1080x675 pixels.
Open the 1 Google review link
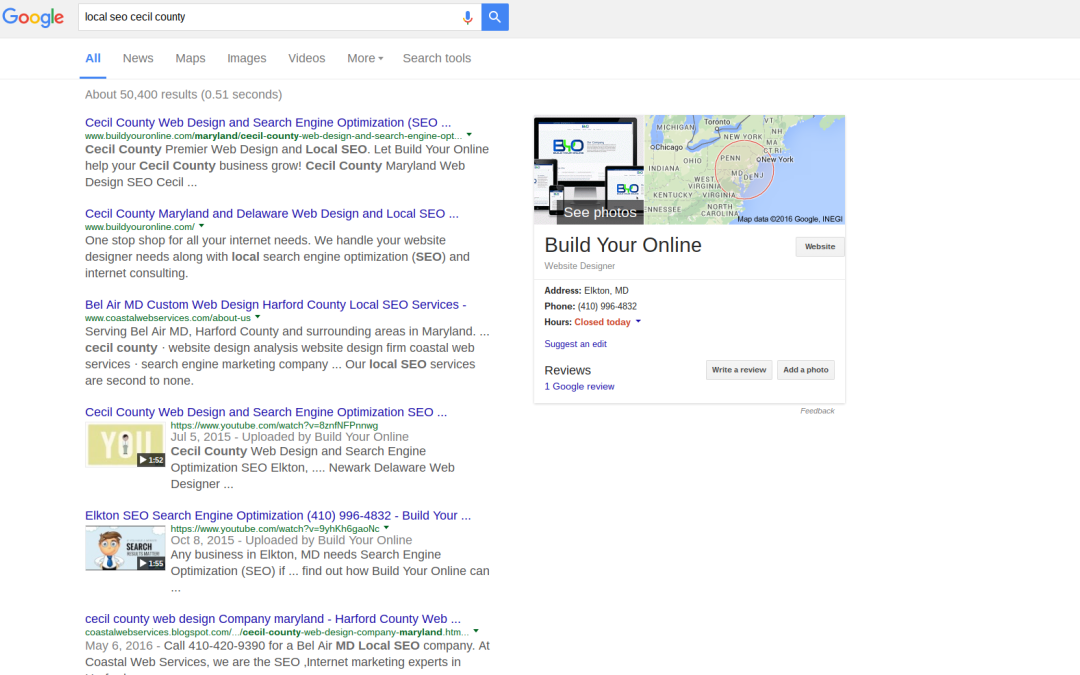579,386
